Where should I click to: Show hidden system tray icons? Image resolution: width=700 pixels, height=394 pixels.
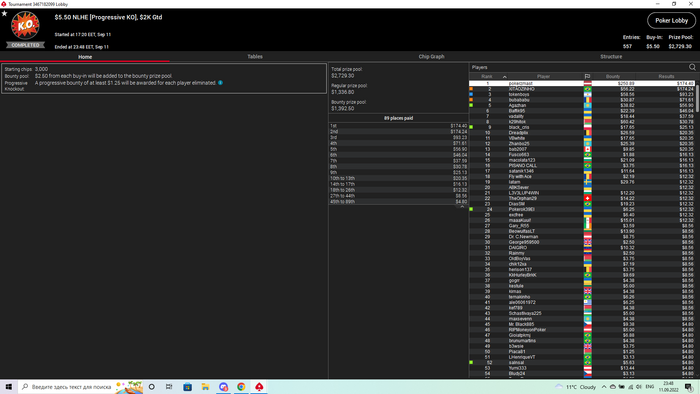click(x=604, y=387)
